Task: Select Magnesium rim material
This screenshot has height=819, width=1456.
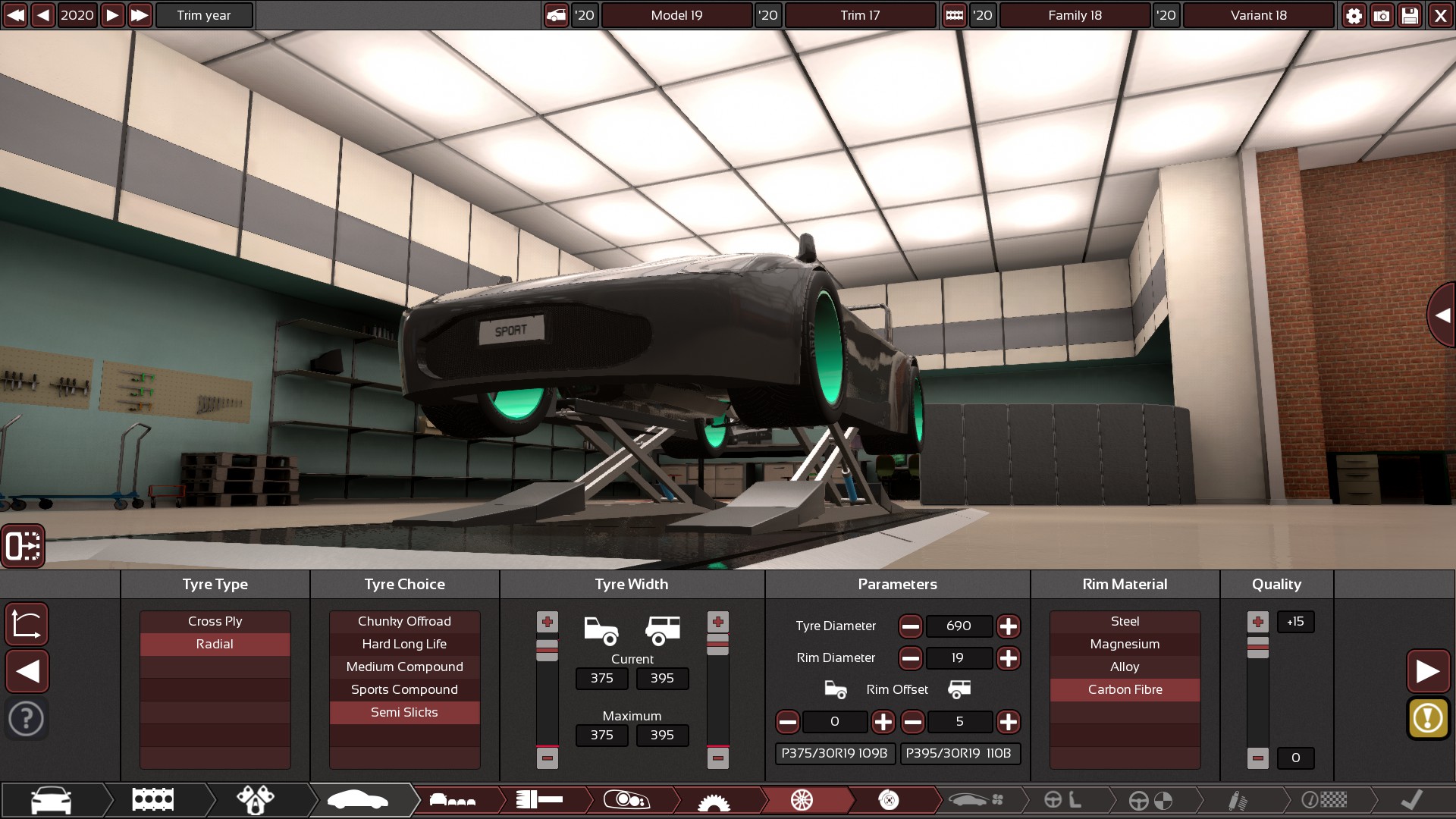Action: coord(1125,644)
